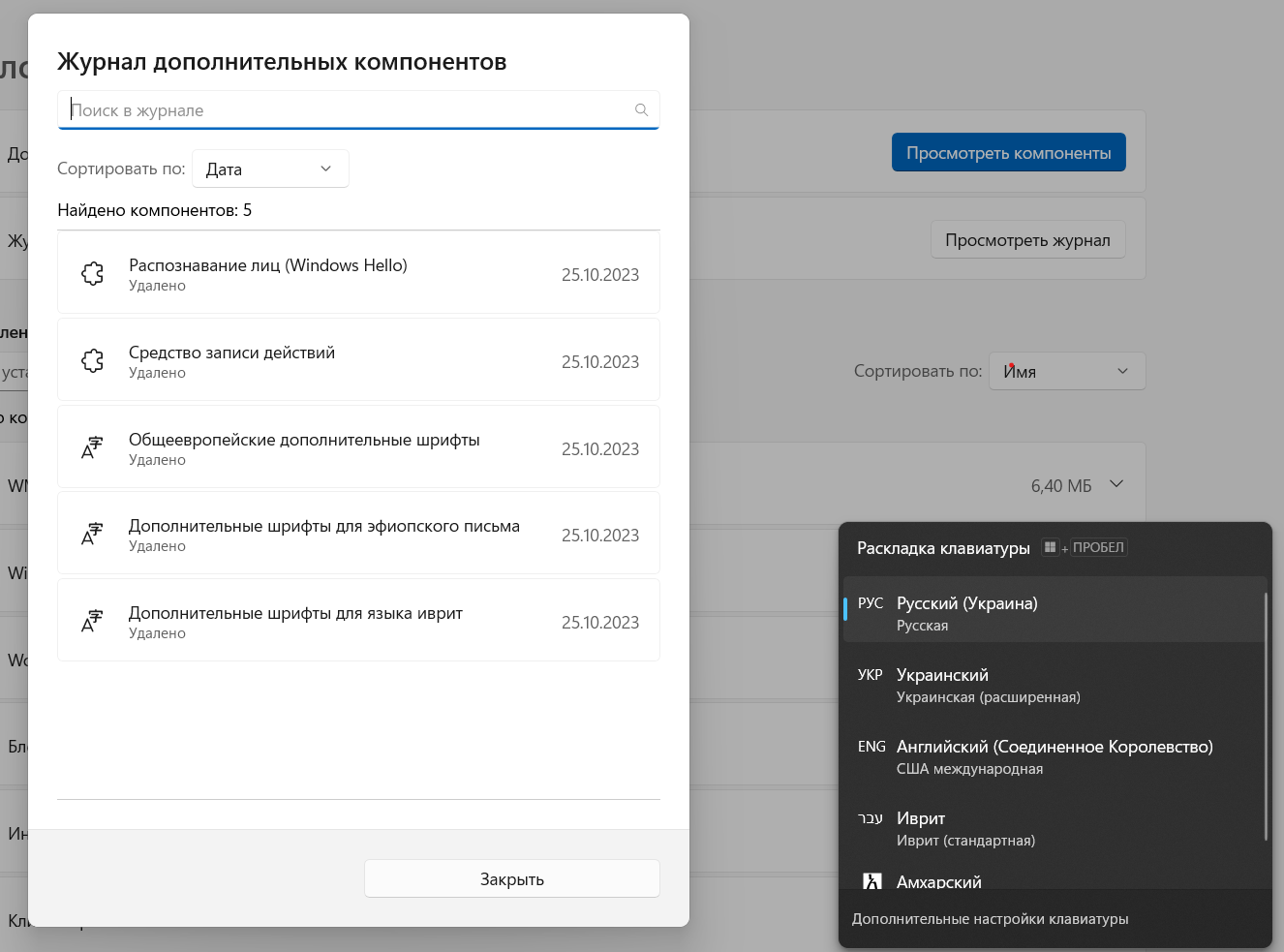Viewport: 1284px width, 952px height.
Task: Click the 6,40 МБ size value
Action: [x=1061, y=486]
